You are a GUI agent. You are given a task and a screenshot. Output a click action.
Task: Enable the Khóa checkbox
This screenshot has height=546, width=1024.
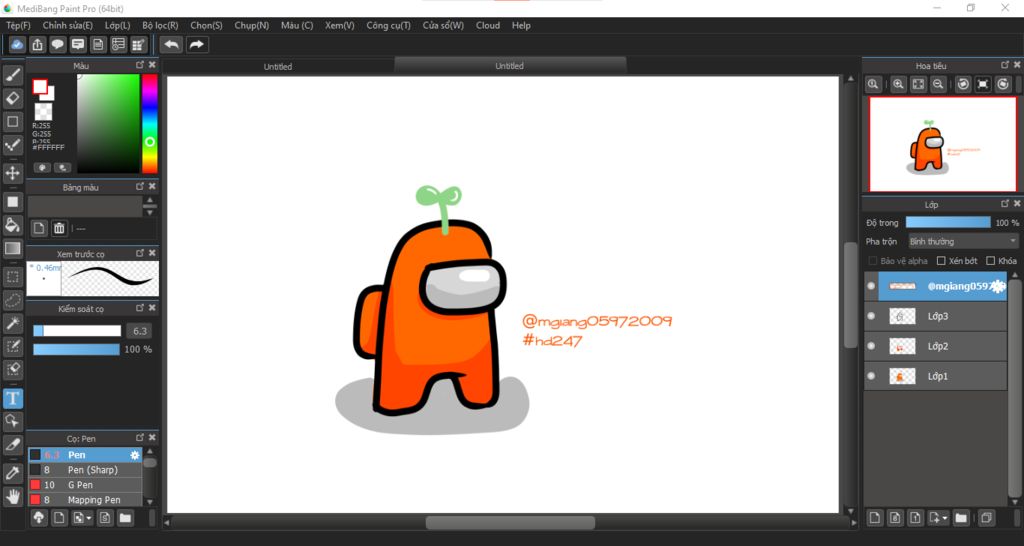[990, 261]
